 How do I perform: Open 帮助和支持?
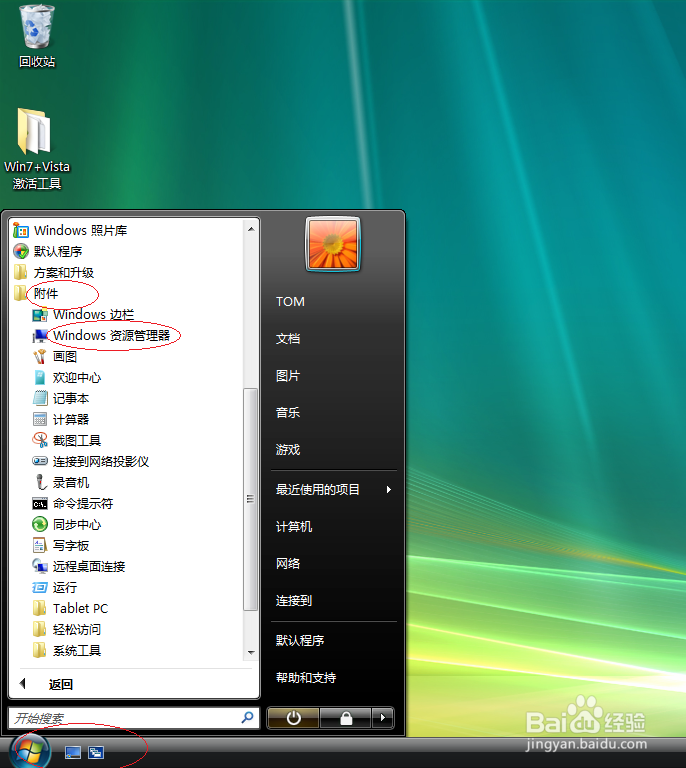[x=306, y=677]
